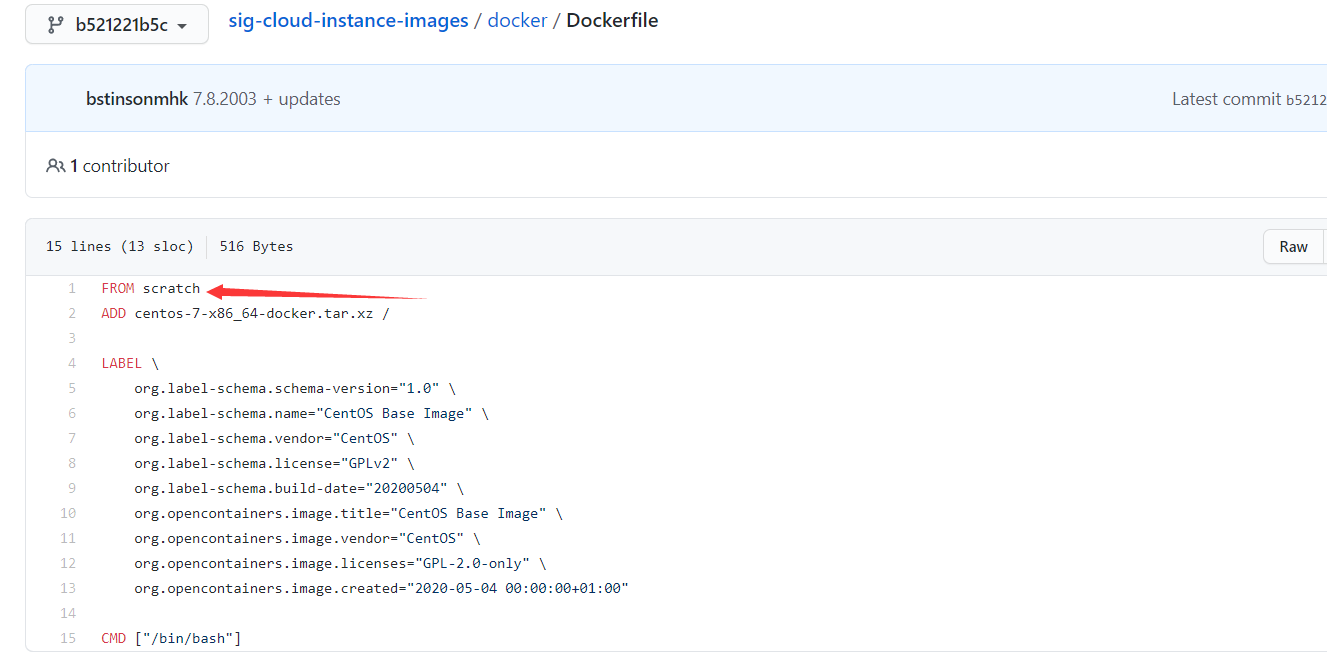This screenshot has height=670, width=1327.
Task: Click the FROM keyword on line 1
Action: pyautogui.click(x=118, y=288)
